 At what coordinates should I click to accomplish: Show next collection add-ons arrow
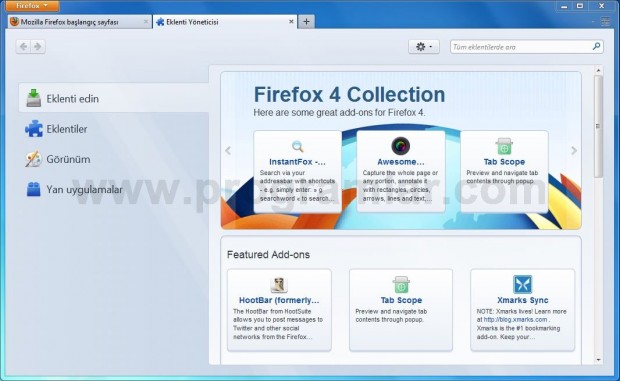[574, 151]
